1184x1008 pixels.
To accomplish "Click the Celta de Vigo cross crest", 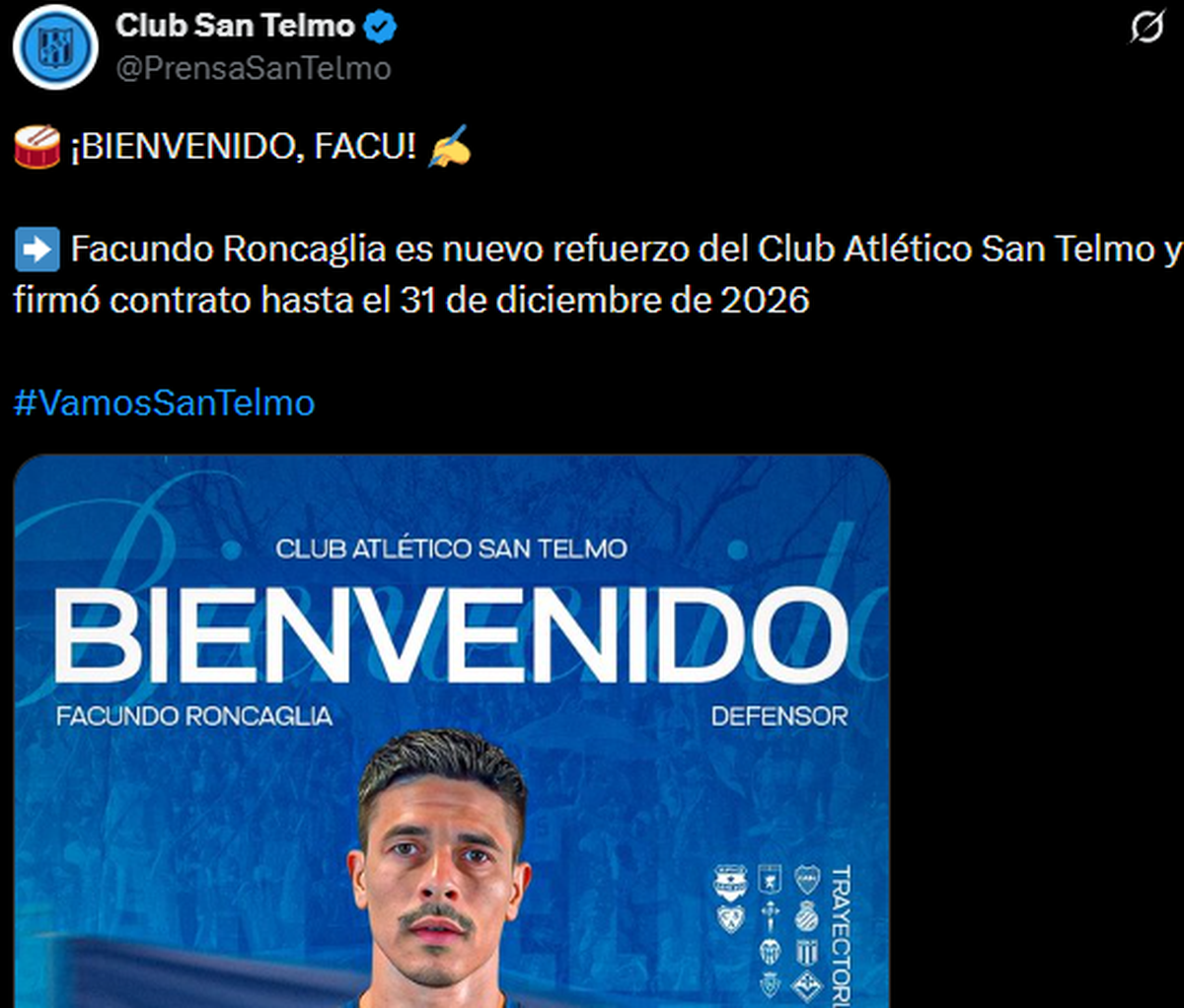I will [x=771, y=917].
